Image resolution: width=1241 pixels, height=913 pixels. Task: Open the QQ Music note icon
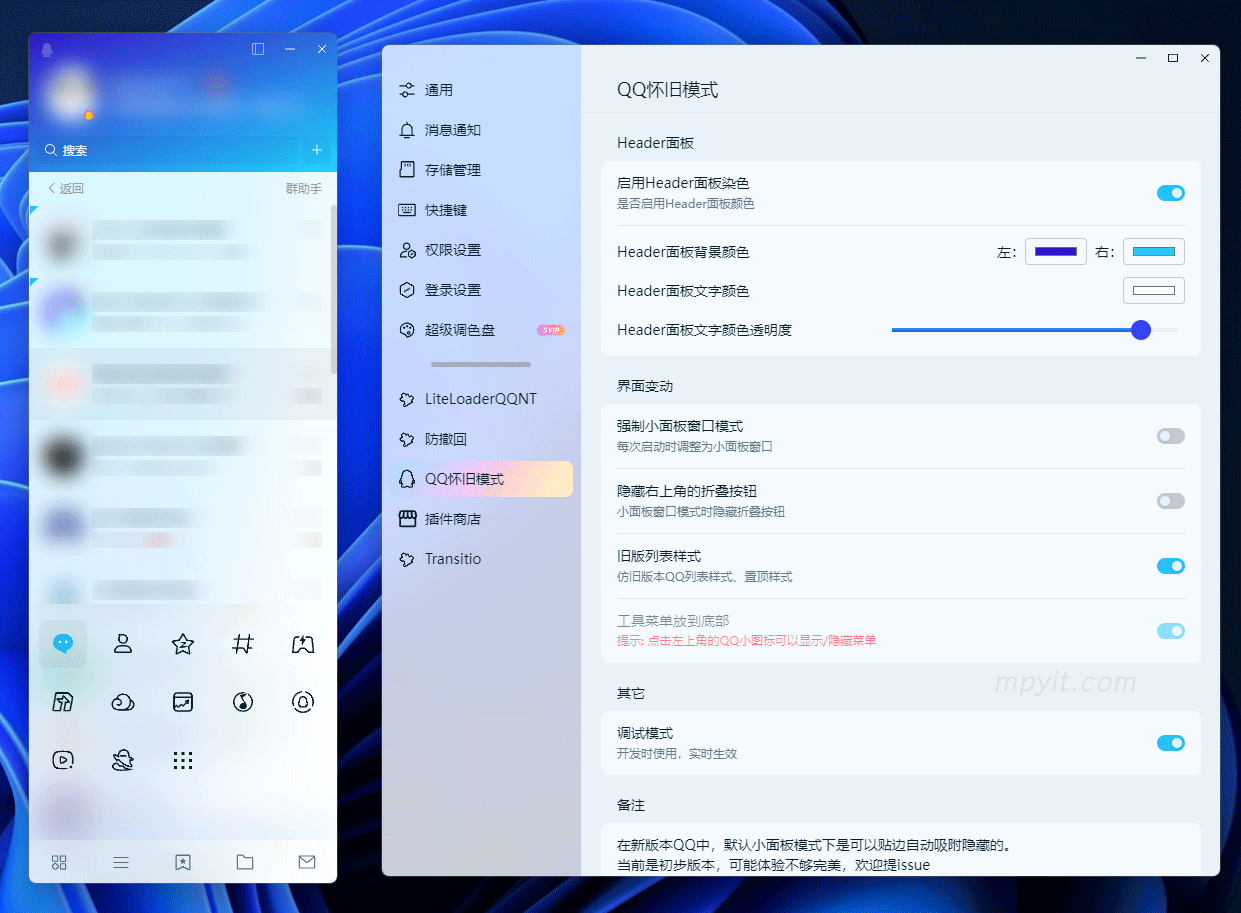[x=243, y=702]
